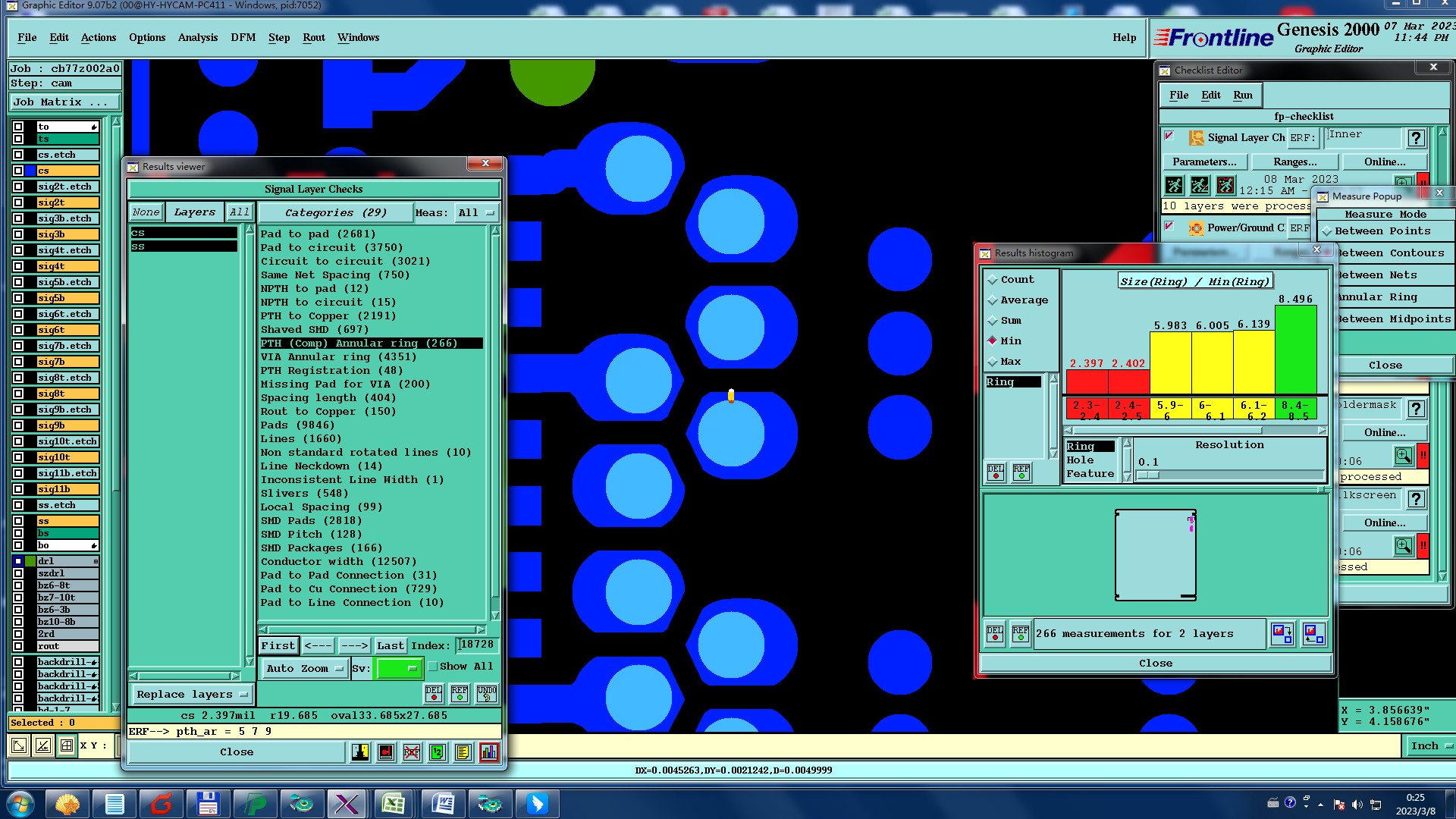Click the Signal Layer Checks help question mark
Screen dimensions: 1456x819
[1416, 138]
